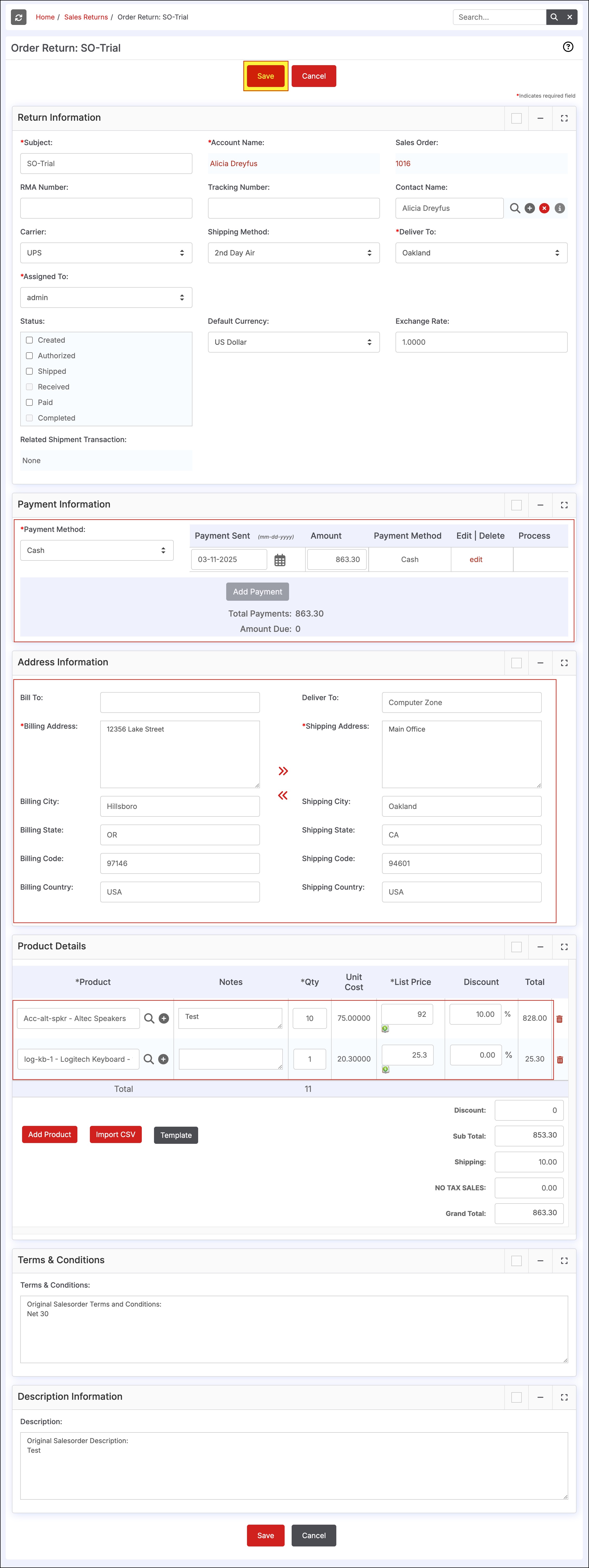589x1568 pixels.
Task: Expand Payment Information to fullscreen
Action: 564,505
